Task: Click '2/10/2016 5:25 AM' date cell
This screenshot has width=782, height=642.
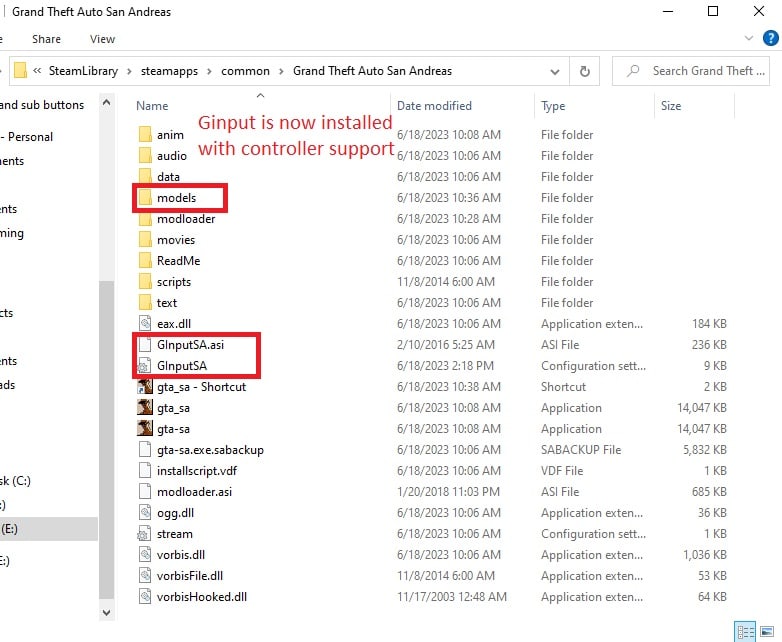Action: click(446, 345)
